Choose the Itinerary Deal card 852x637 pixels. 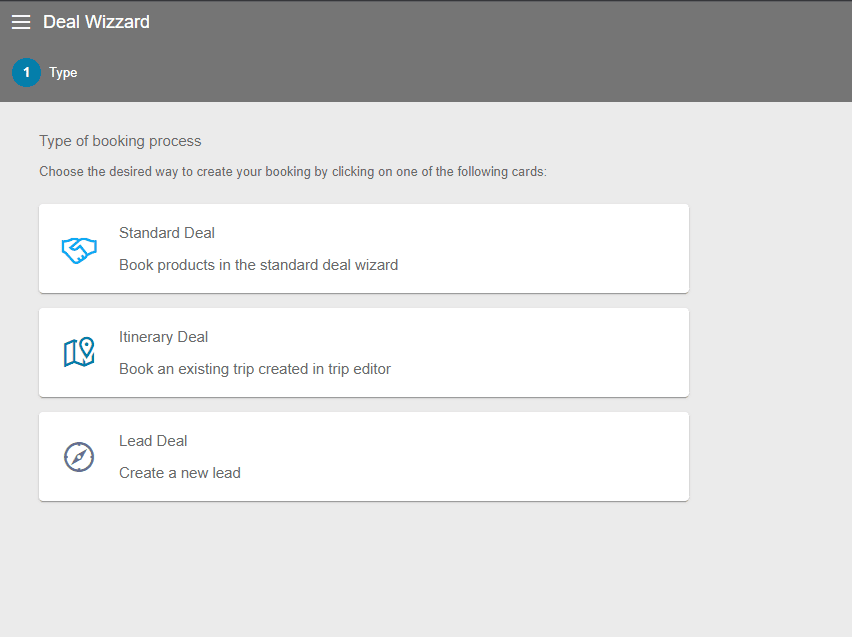point(364,353)
